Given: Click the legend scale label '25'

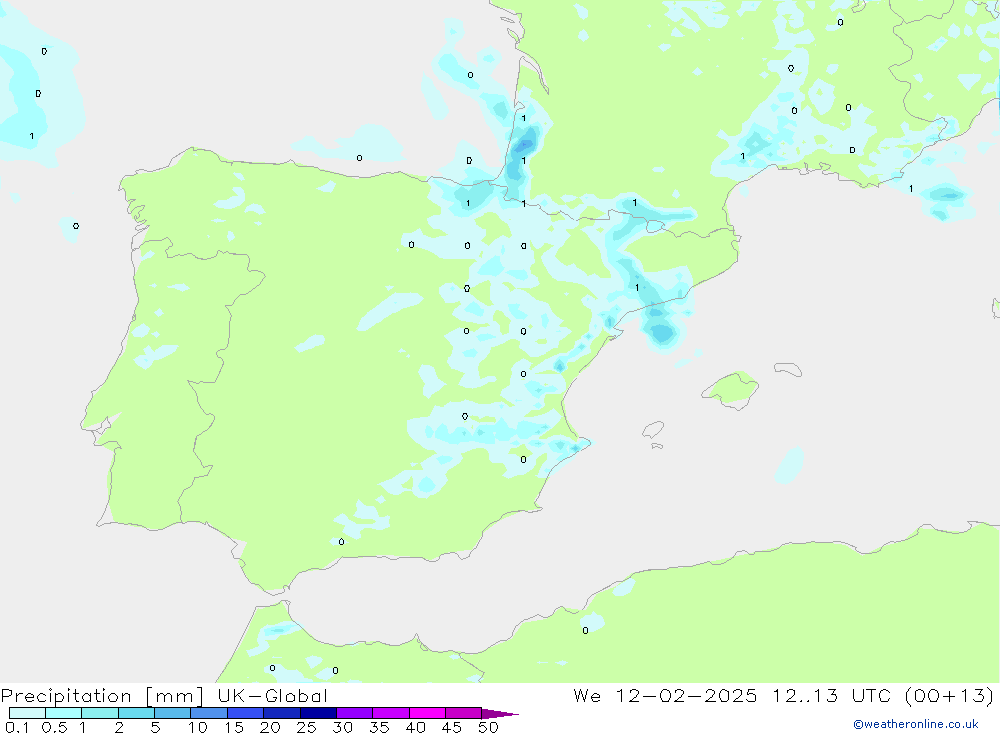Looking at the screenshot, I should coord(307,727).
